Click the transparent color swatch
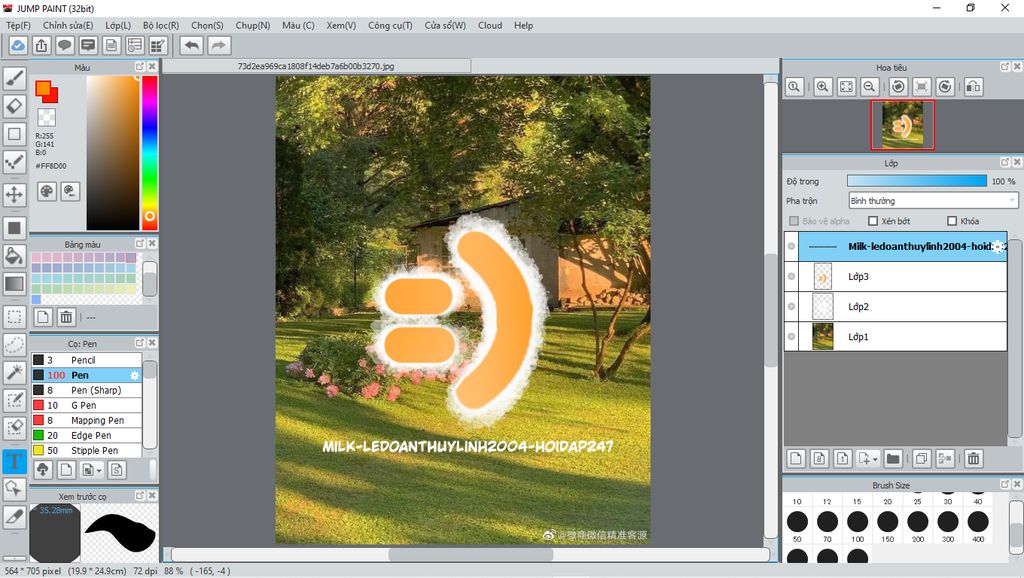The width and height of the screenshot is (1024, 578). pos(46,118)
